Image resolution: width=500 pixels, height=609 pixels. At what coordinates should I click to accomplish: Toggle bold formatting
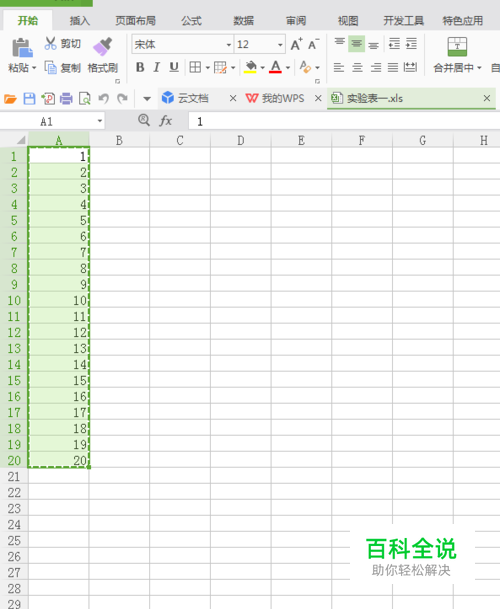pos(140,68)
